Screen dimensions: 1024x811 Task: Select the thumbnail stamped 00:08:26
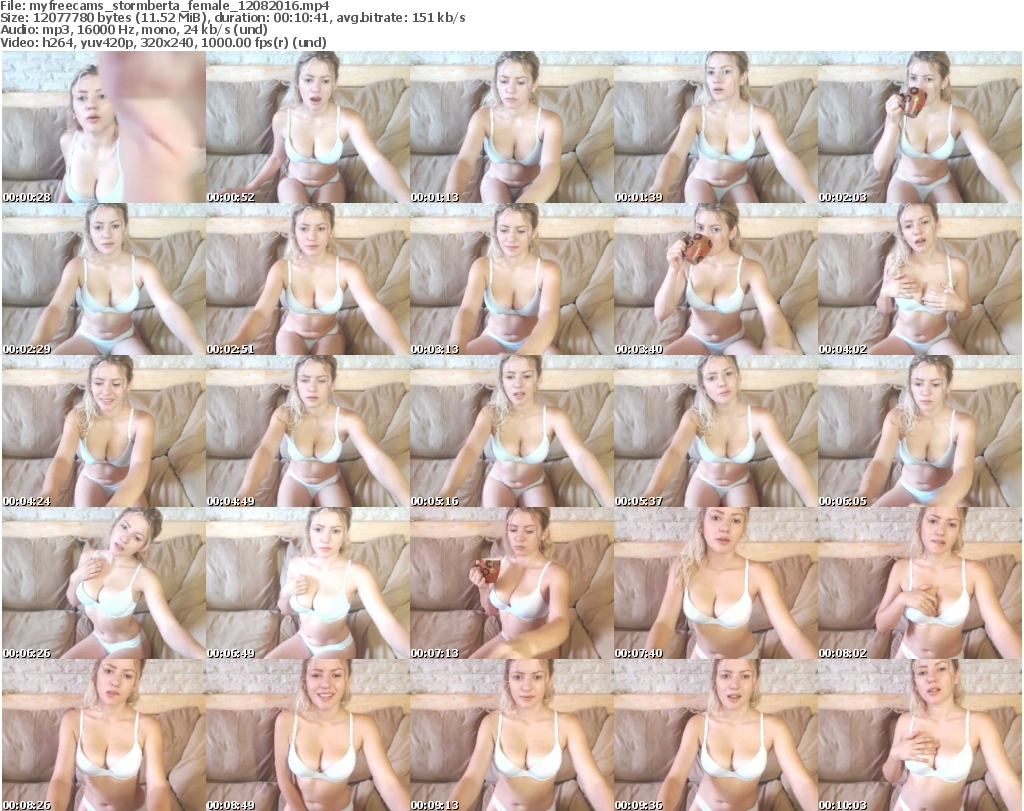[104, 735]
